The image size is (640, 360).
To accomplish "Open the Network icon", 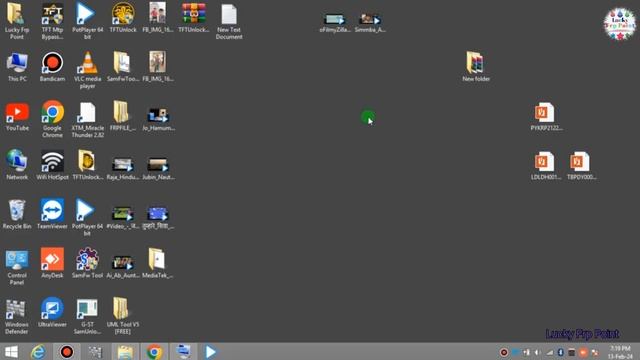I will (x=17, y=165).
